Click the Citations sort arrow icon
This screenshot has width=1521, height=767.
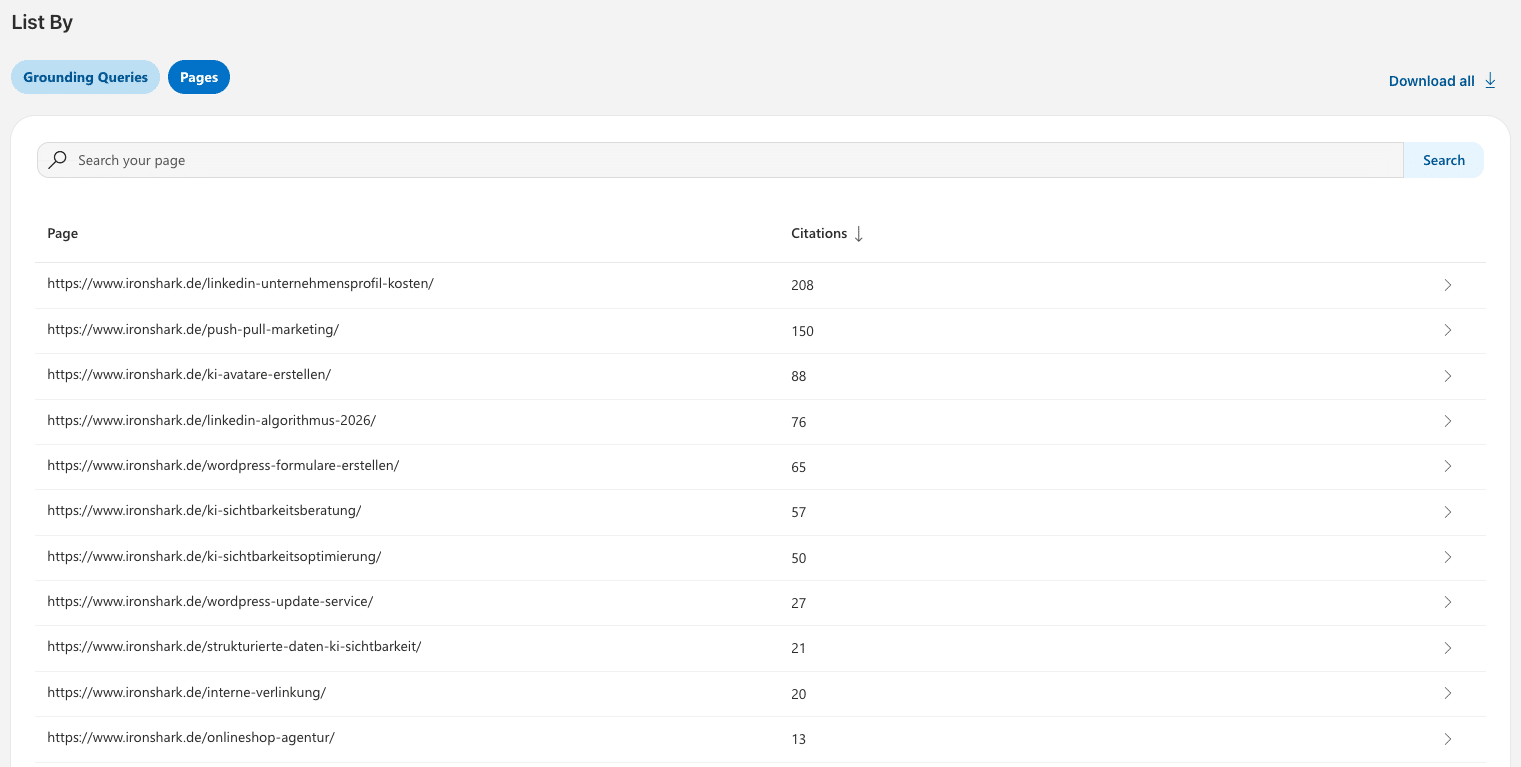(858, 234)
